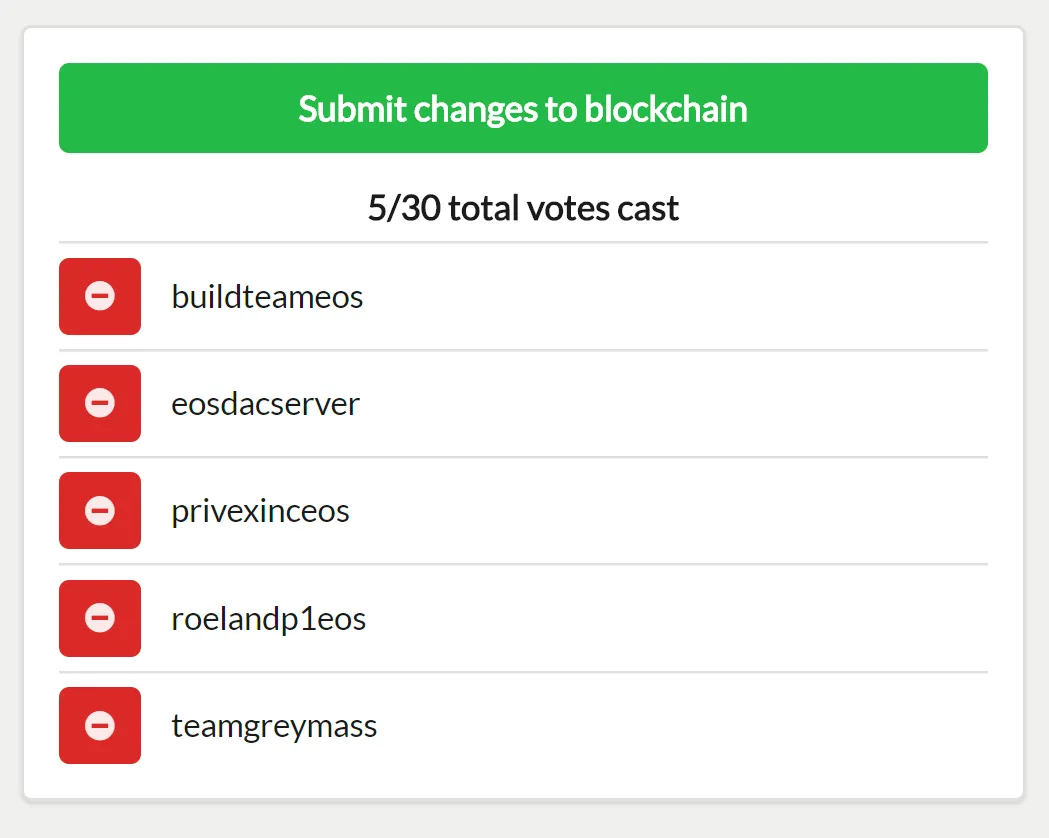Select the teamgreymass producer name
The height and width of the screenshot is (838, 1049).
point(274,727)
